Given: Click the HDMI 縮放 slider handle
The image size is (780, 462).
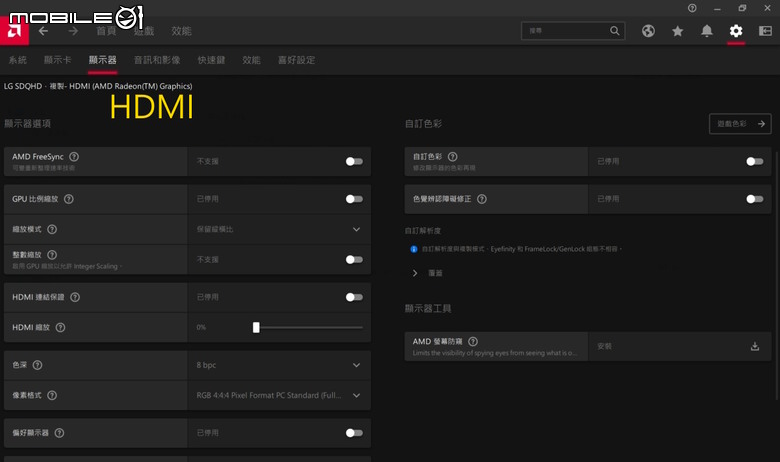Looking at the screenshot, I should (x=256, y=327).
